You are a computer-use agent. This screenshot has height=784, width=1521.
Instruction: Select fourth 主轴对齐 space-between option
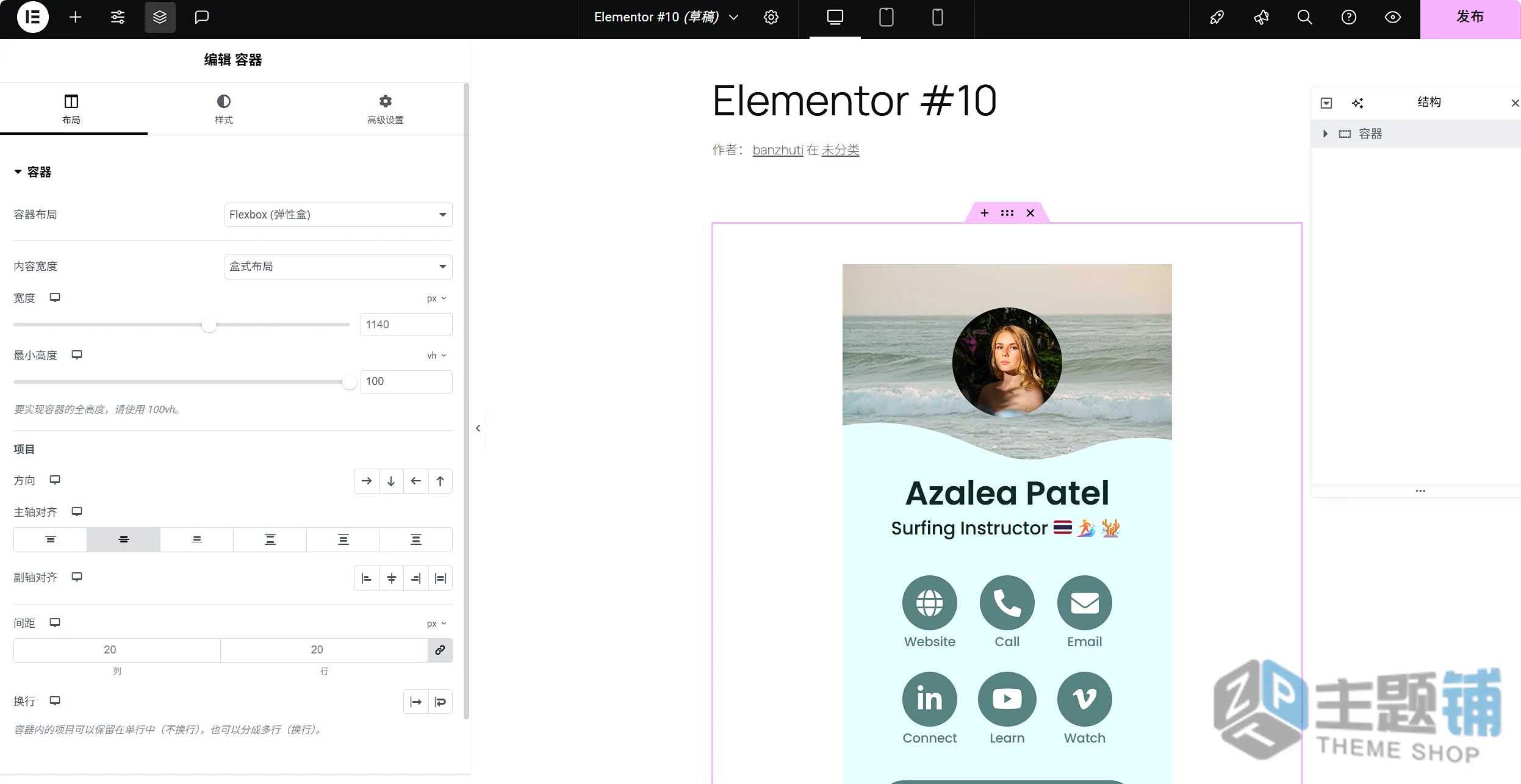(270, 540)
